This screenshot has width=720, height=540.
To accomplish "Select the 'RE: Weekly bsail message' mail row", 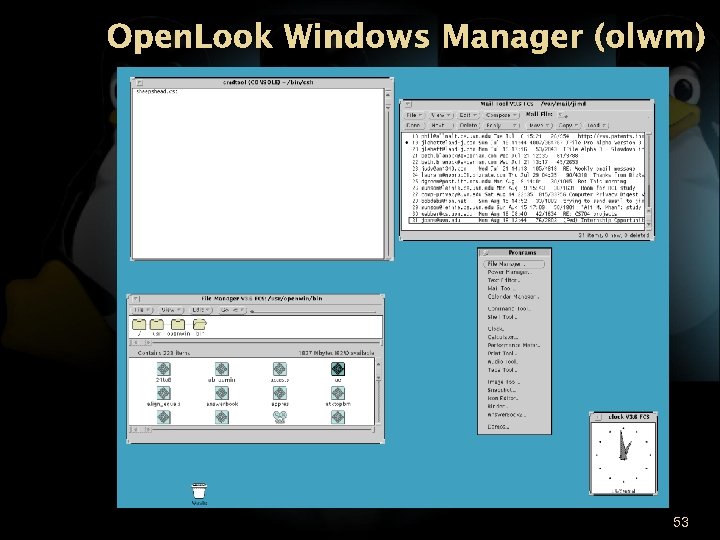I will pos(523,169).
